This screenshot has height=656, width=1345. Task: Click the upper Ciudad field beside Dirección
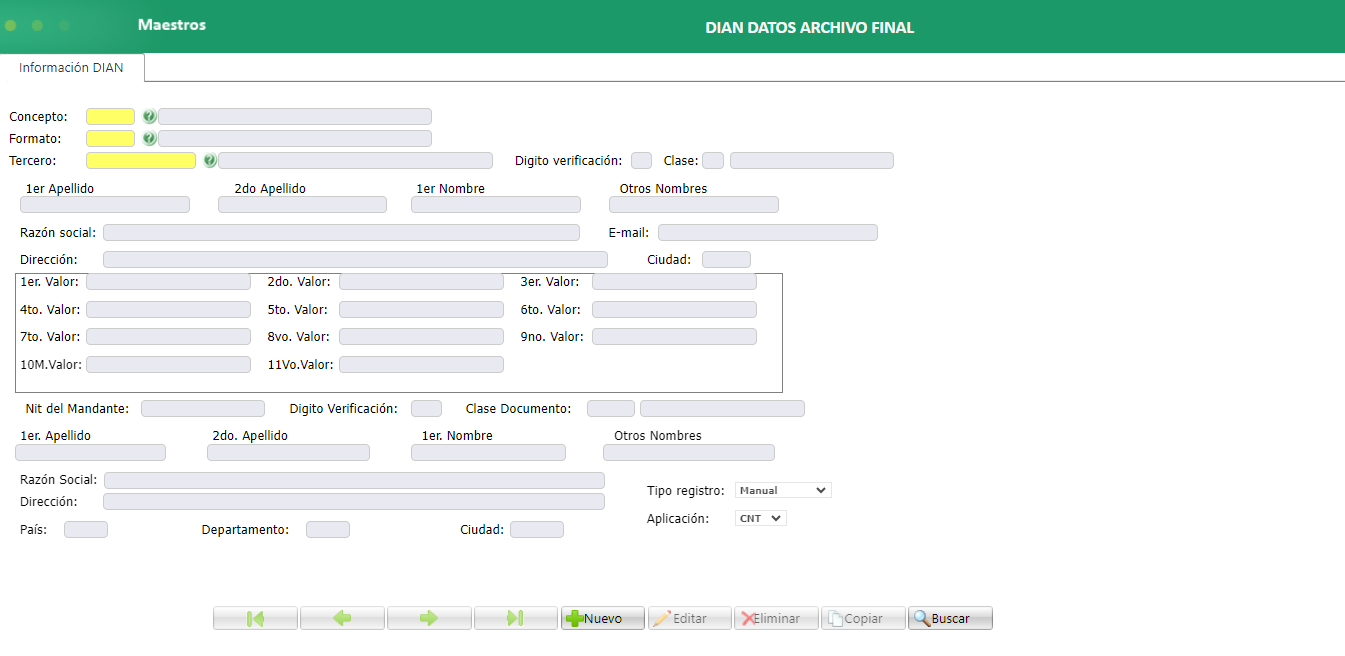pyautogui.click(x=726, y=260)
